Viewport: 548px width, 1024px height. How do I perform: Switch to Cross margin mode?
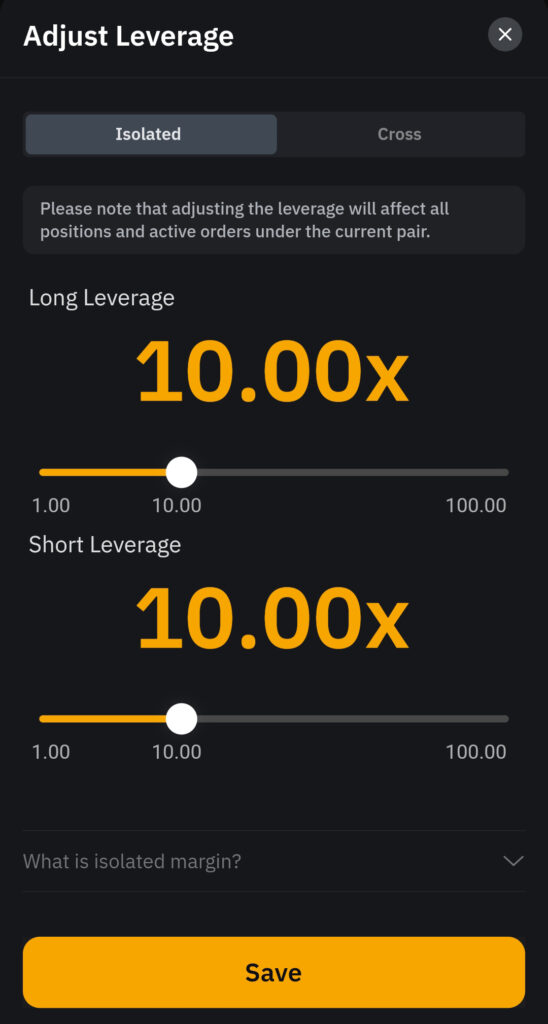(x=399, y=135)
